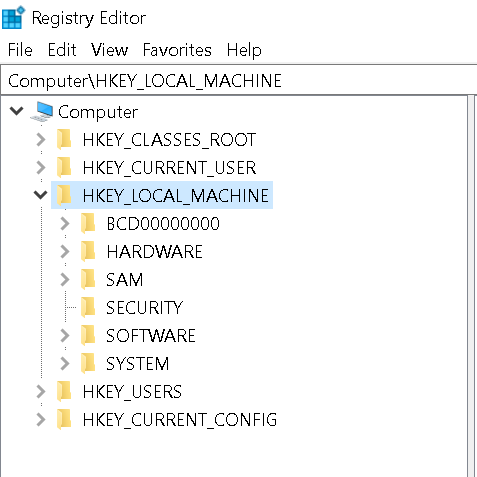The width and height of the screenshot is (477, 477).
Task: Click the SECURITY folder icon
Action: tap(88, 307)
